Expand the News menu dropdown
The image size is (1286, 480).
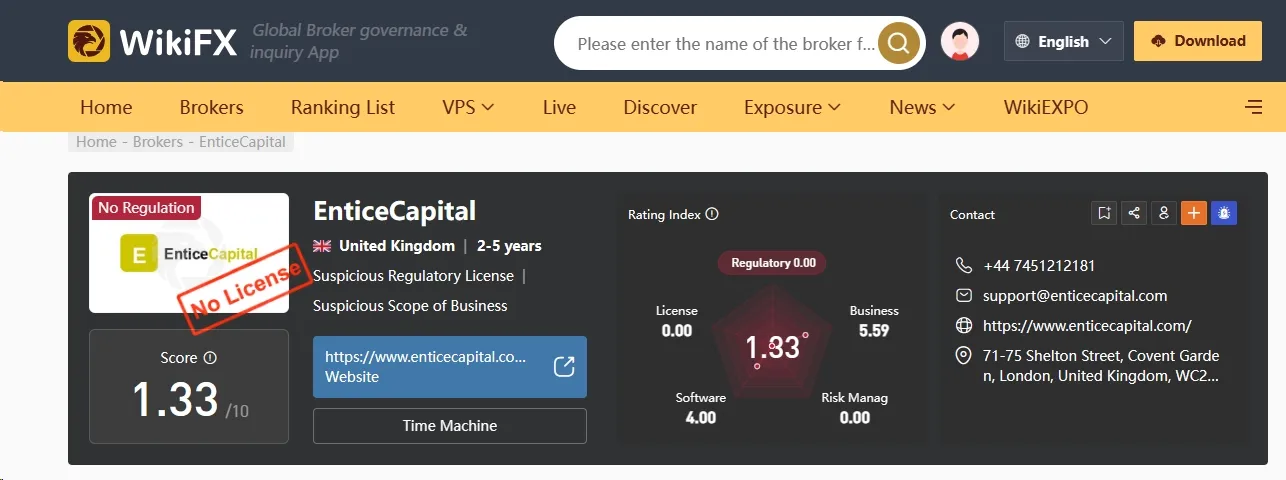tap(922, 107)
